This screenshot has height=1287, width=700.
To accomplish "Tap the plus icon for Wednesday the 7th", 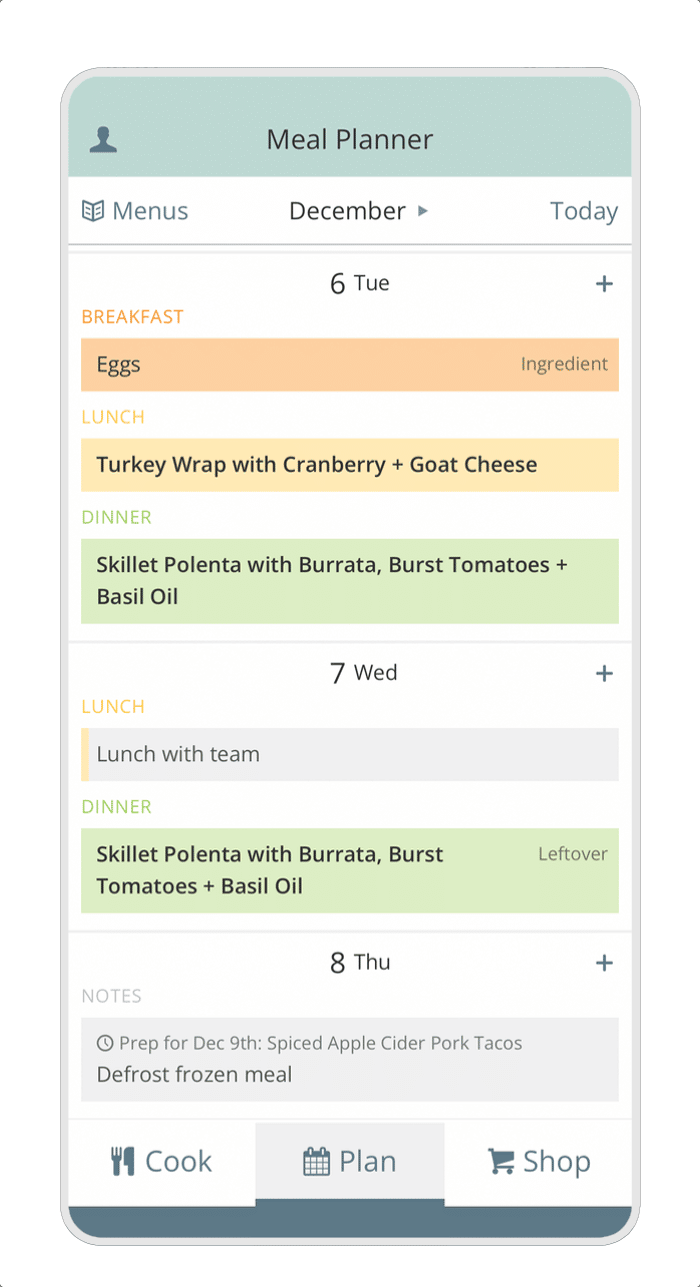I will [604, 674].
